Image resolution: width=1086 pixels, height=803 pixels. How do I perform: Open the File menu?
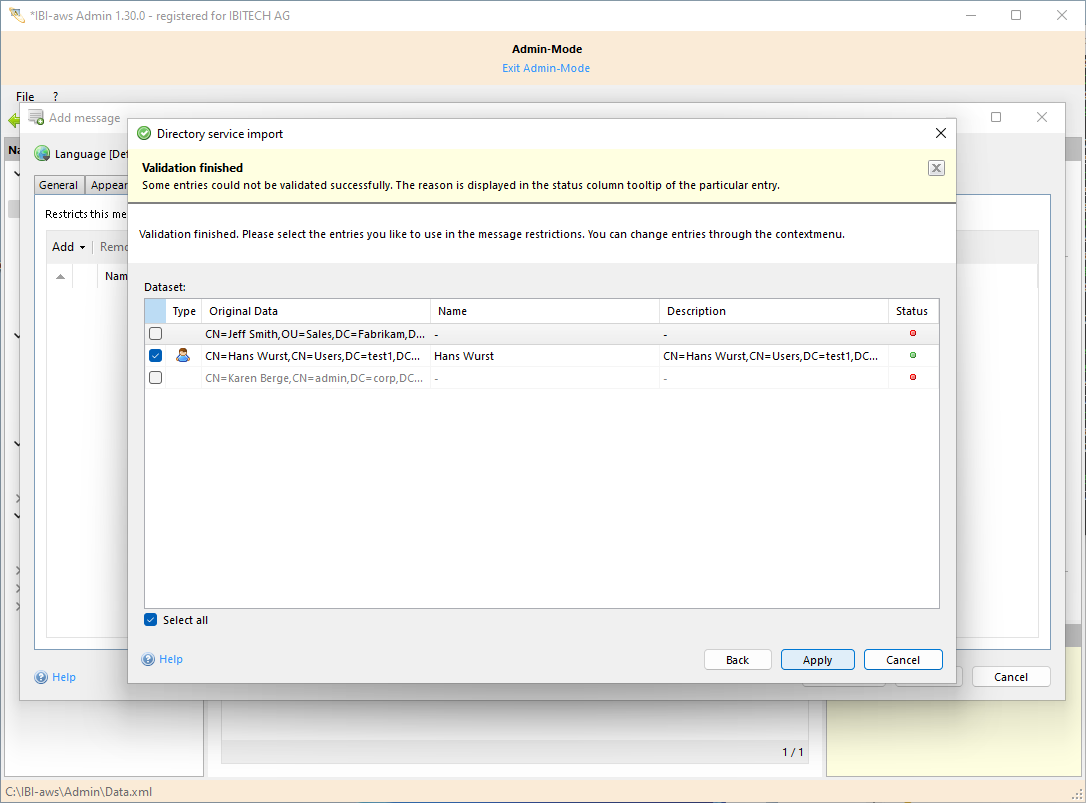25,97
